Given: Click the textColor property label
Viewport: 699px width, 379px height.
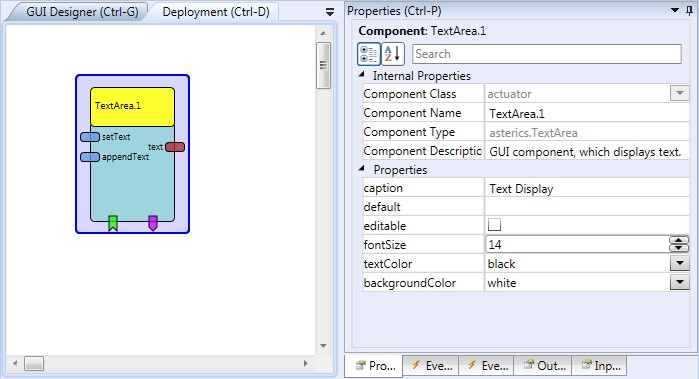Looking at the screenshot, I should click(x=388, y=264).
